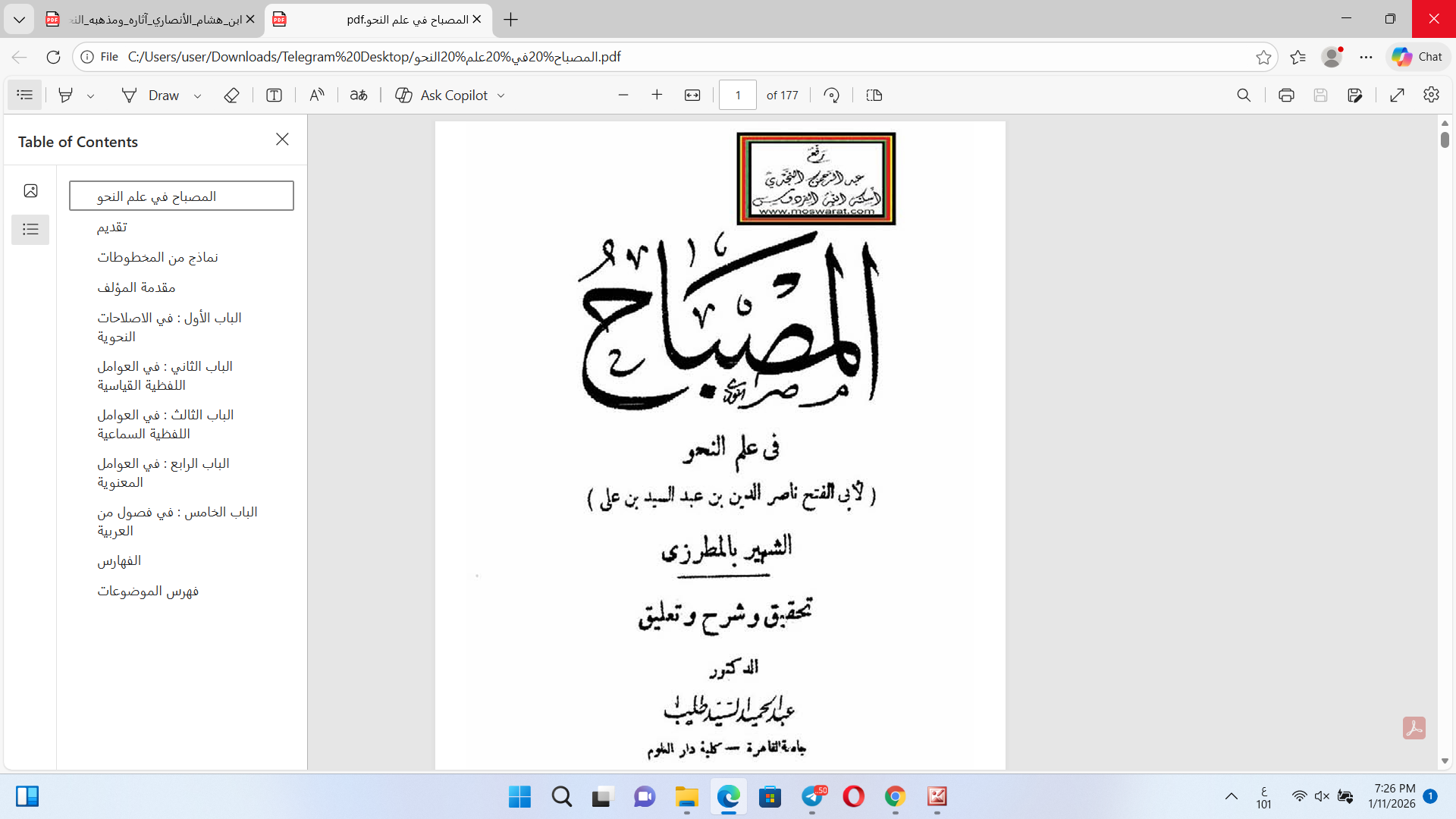Toggle the table of contents sidebar button

[x=25, y=95]
